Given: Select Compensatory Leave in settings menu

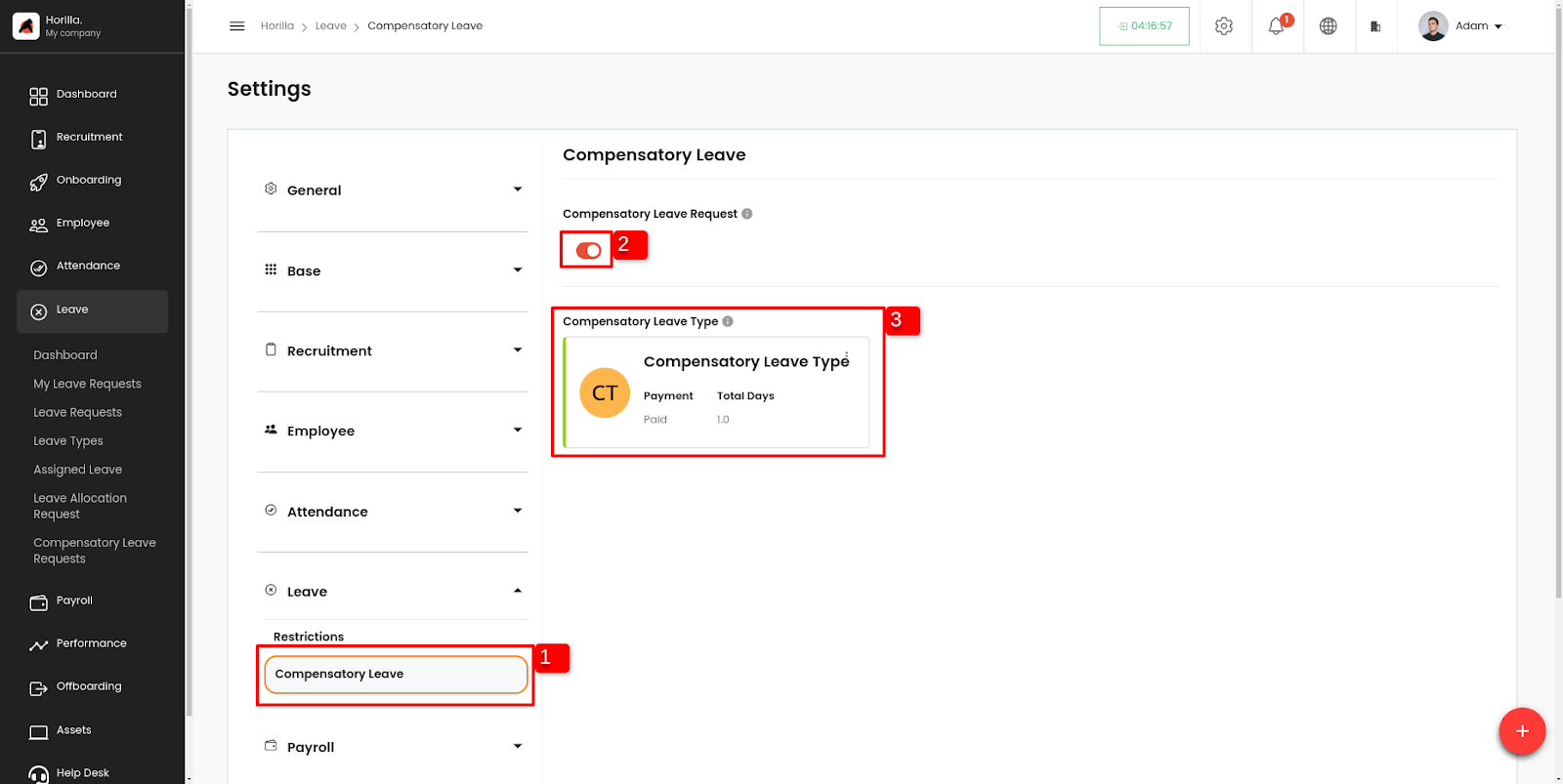Looking at the screenshot, I should click(x=396, y=675).
